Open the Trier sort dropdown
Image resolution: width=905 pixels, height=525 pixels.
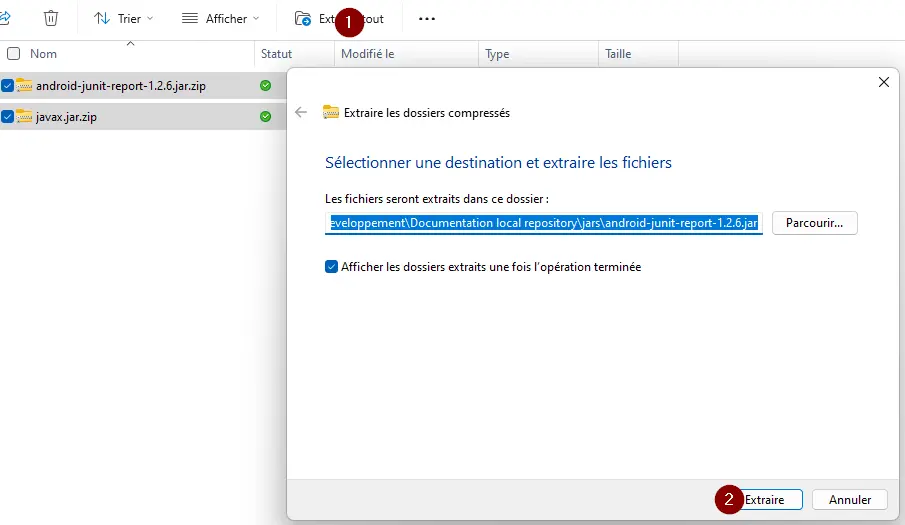point(124,18)
